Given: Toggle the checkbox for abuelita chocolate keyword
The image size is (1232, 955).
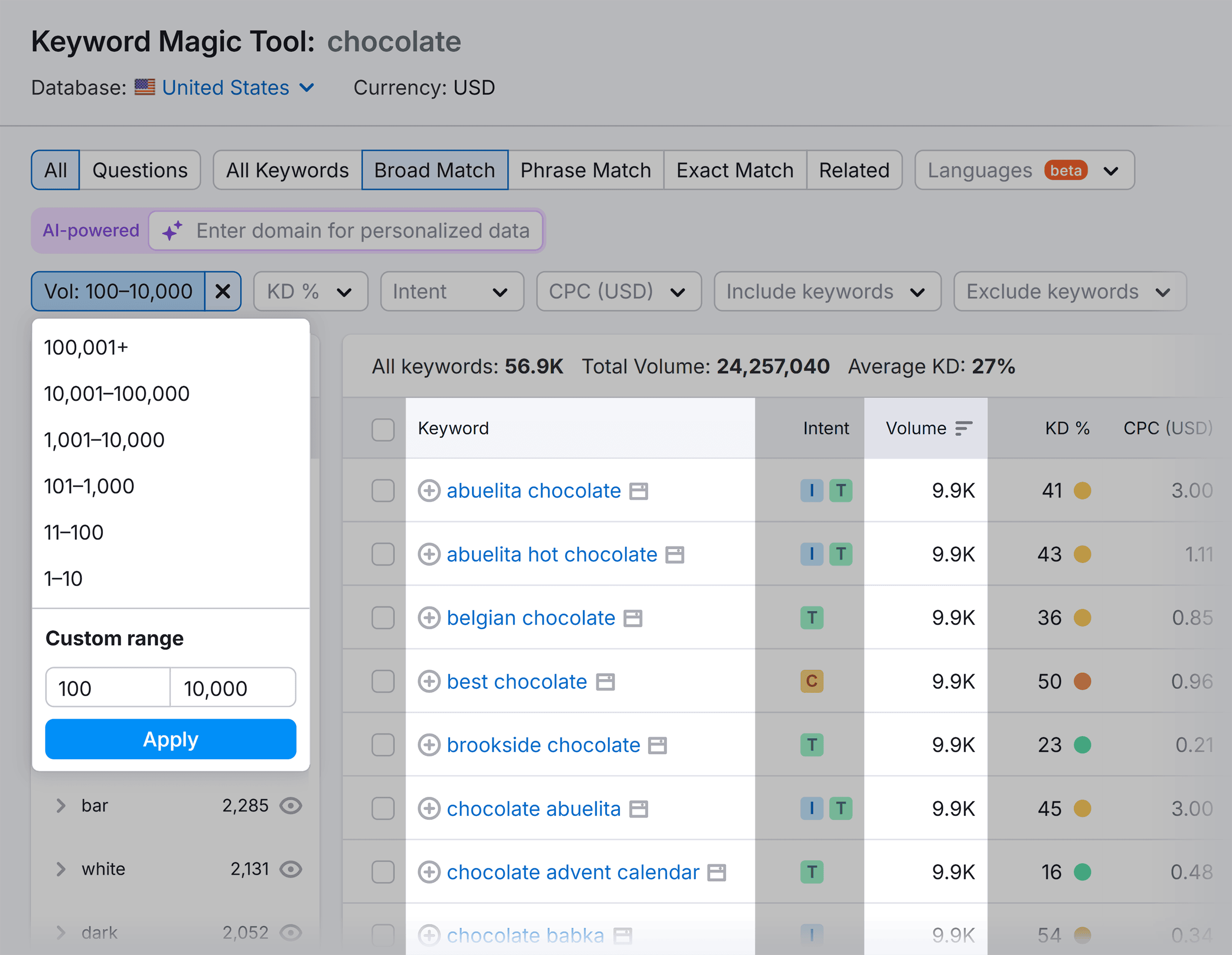Looking at the screenshot, I should click(383, 490).
